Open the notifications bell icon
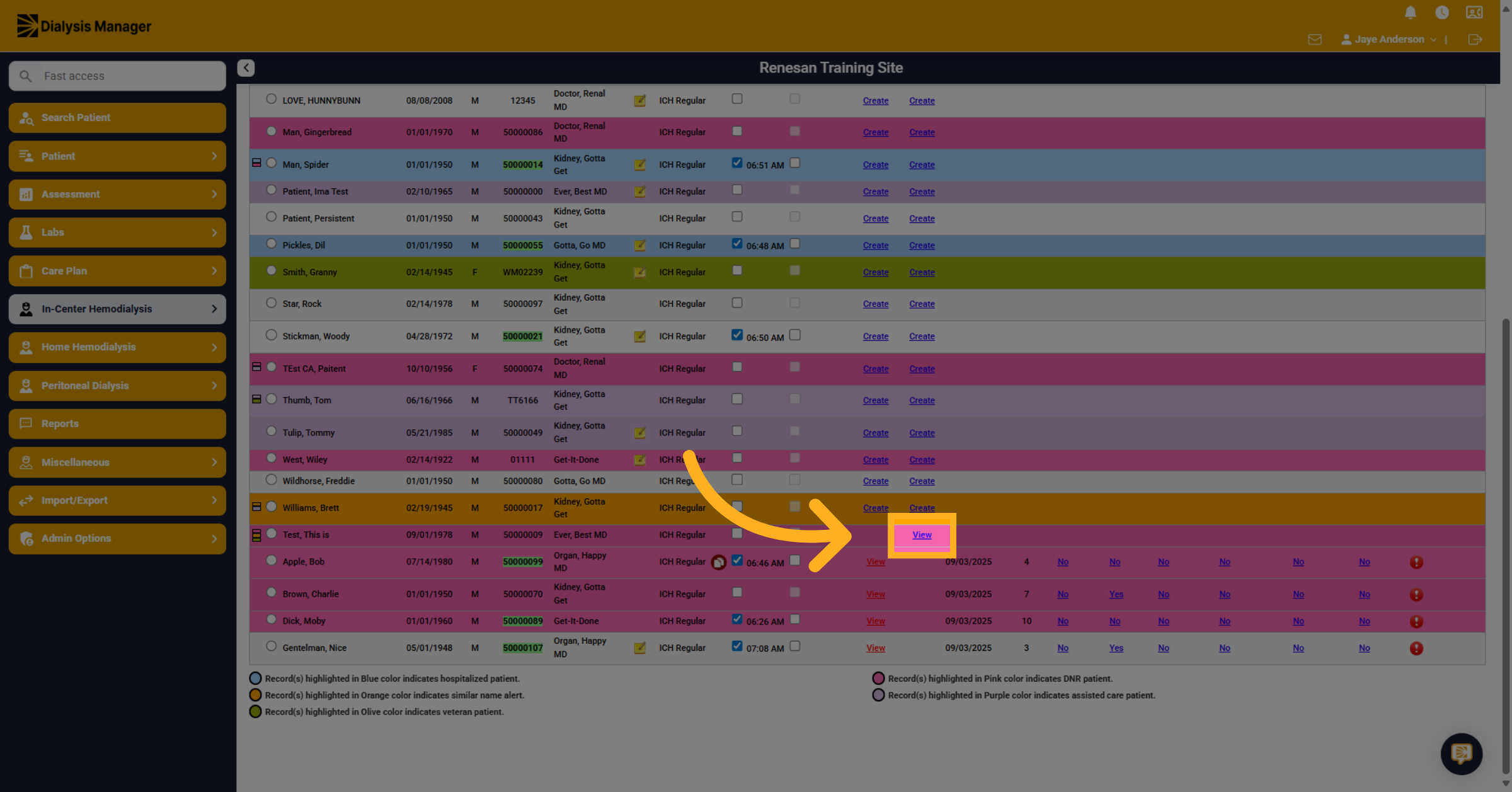 click(x=1411, y=13)
